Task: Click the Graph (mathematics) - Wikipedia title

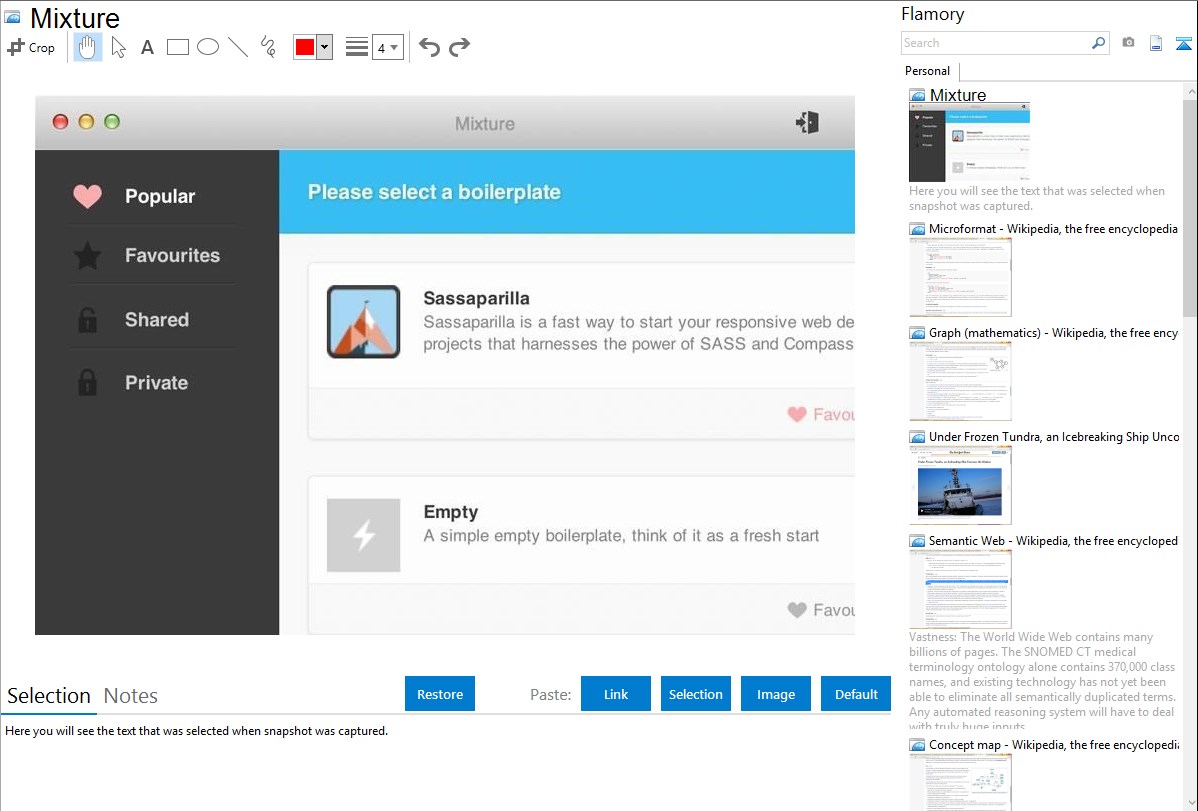Action: pyautogui.click(x=1053, y=333)
